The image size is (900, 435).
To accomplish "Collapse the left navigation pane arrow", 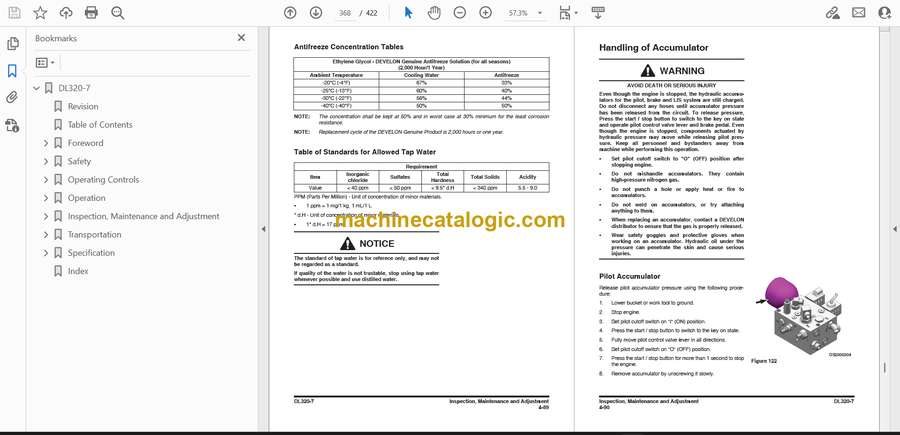I will point(263,229).
